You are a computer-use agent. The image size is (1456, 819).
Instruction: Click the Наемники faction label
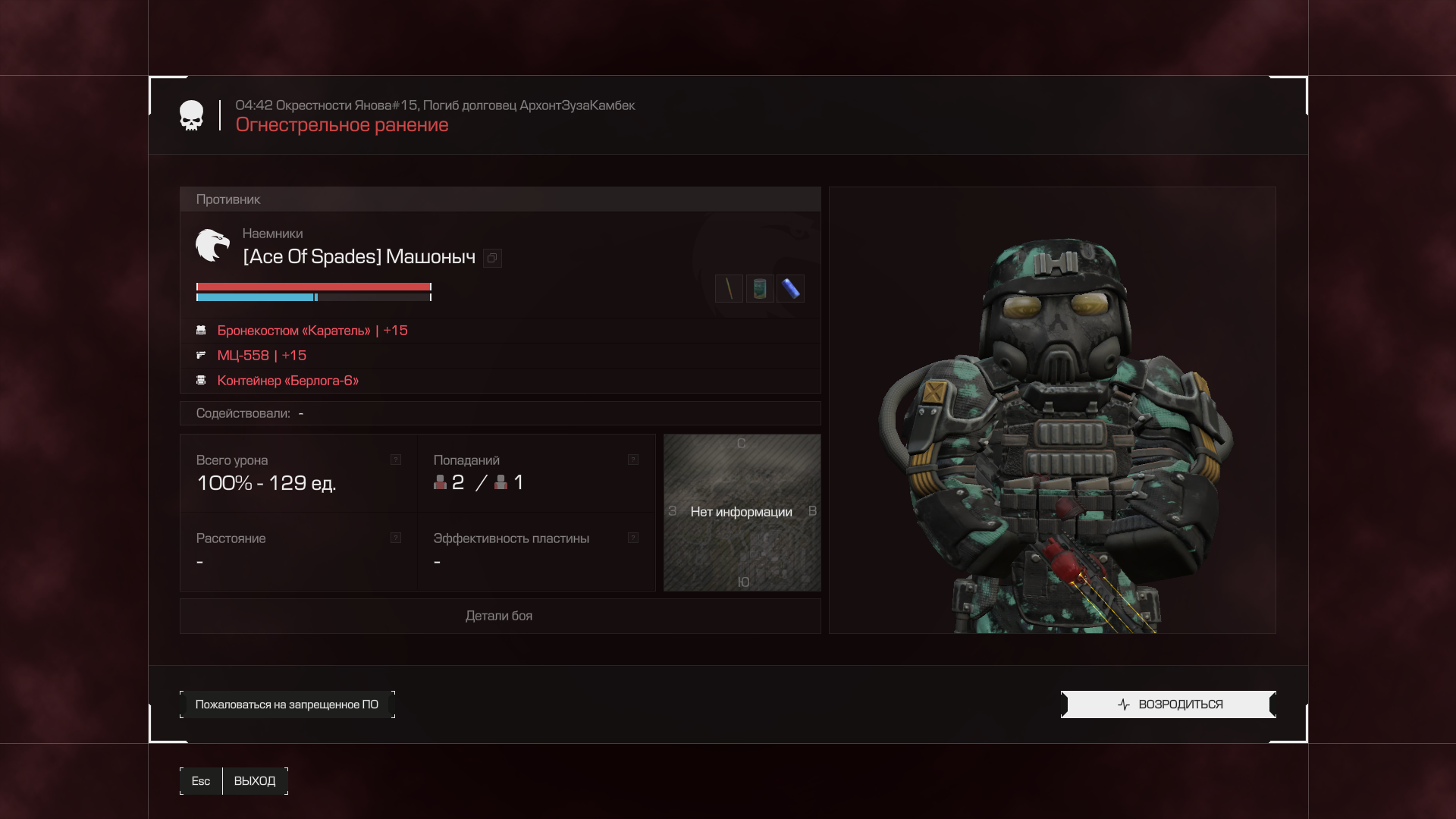coord(272,234)
